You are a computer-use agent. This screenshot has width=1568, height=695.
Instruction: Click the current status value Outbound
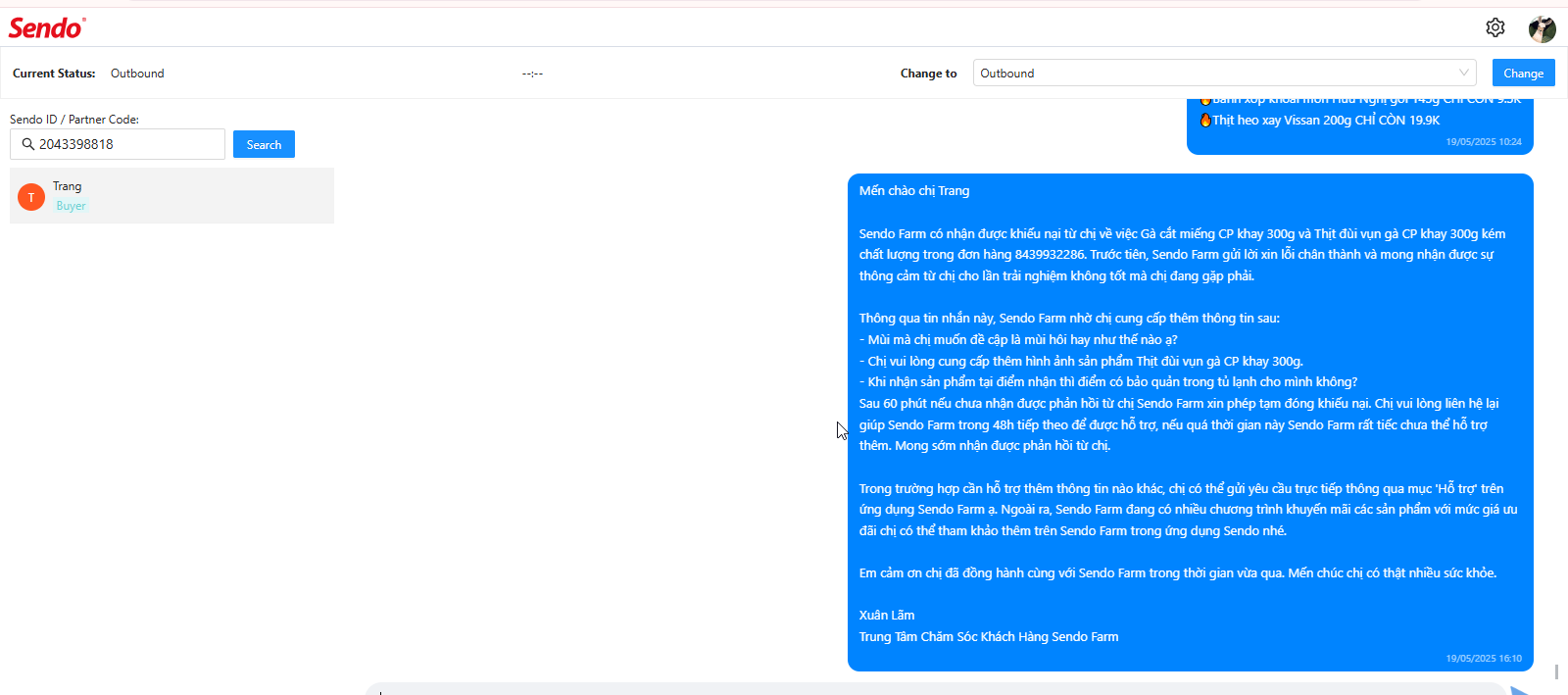click(x=137, y=74)
